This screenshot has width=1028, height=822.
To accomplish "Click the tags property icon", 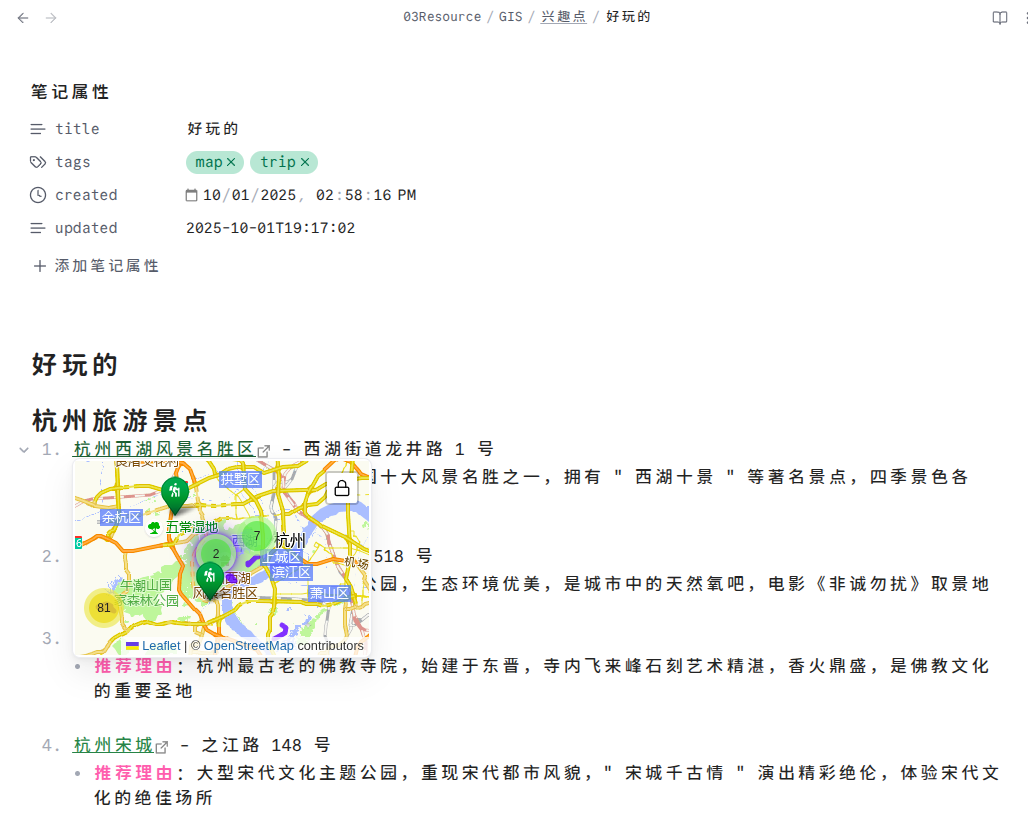I will pyautogui.click(x=38, y=162).
